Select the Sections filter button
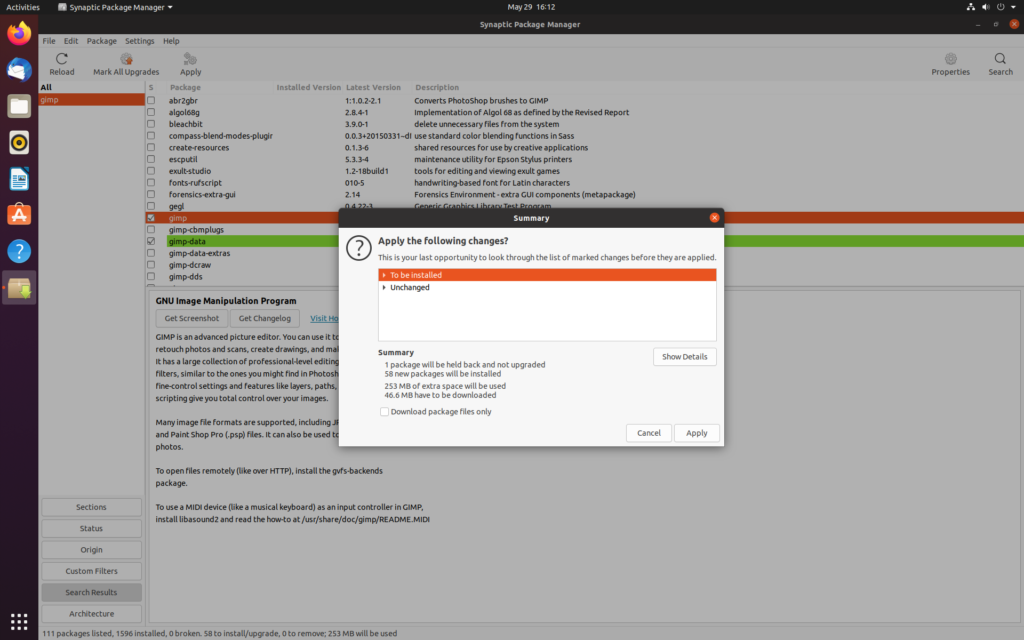Viewport: 1024px width, 640px height. click(91, 507)
